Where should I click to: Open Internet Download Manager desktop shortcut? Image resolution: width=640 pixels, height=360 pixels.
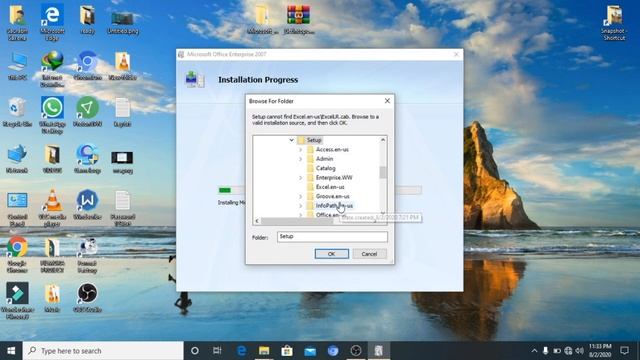click(x=52, y=69)
